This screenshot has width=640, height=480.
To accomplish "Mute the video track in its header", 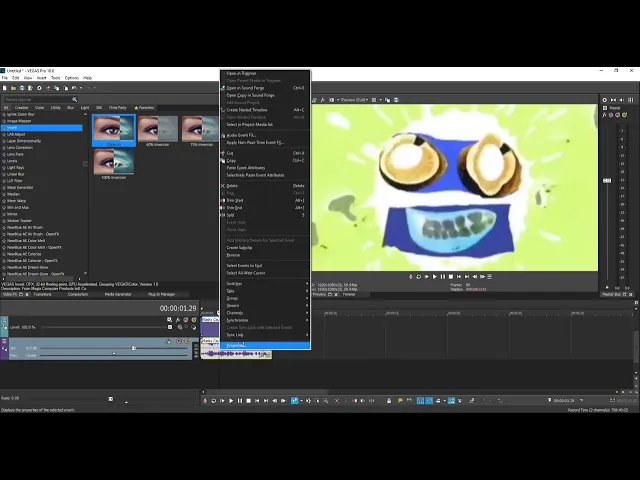I will click(186, 320).
